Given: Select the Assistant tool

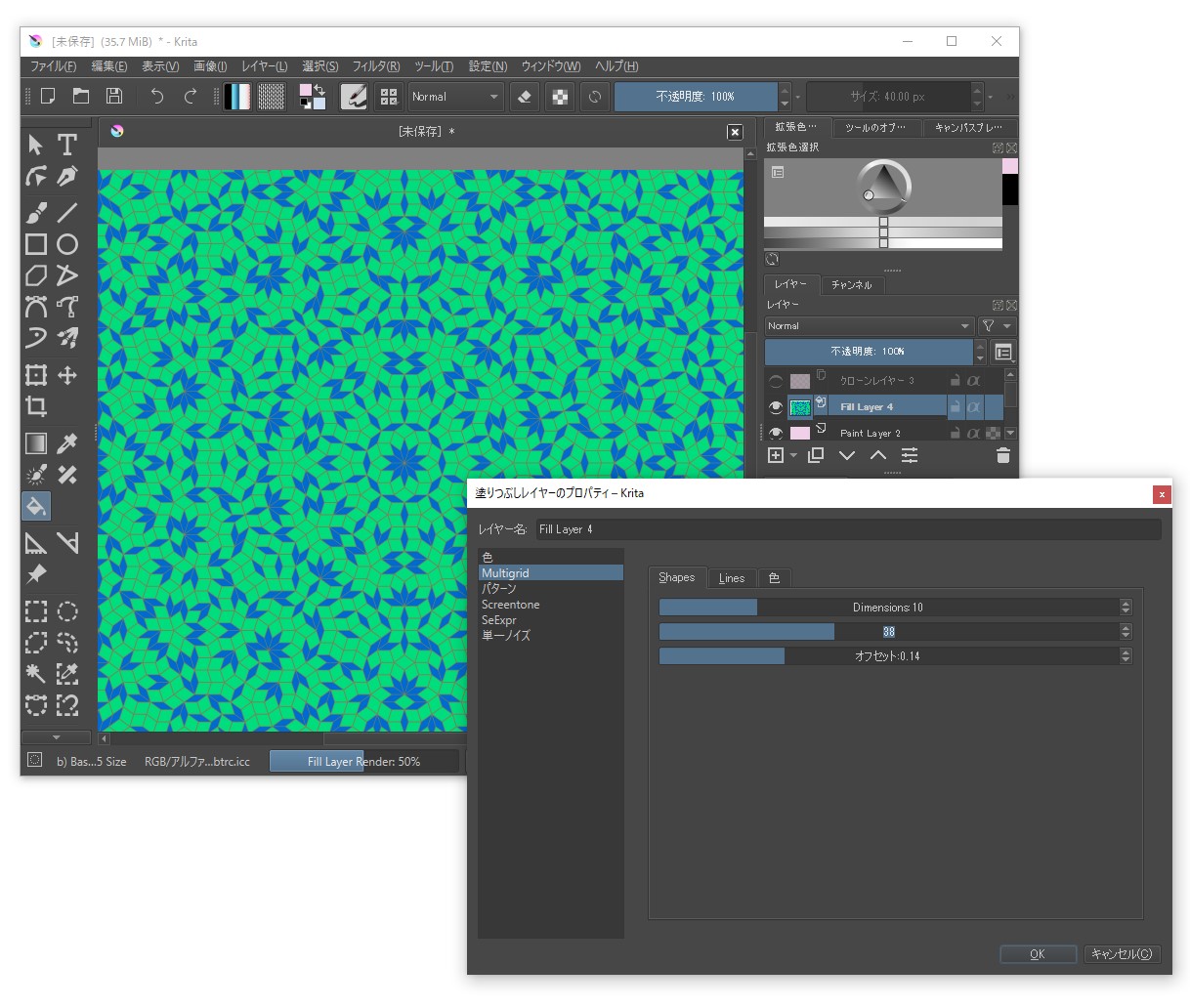Looking at the screenshot, I should pyautogui.click(x=36, y=543).
